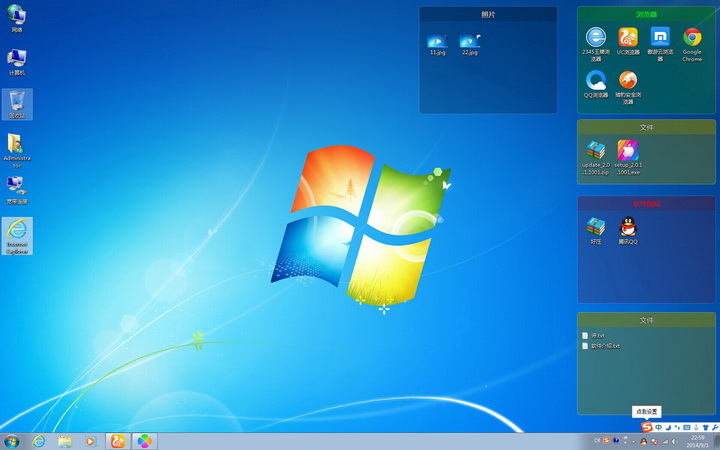Toggle Chinese/English 中 mode on Sogou bar
The height and width of the screenshot is (450, 720).
[x=658, y=428]
